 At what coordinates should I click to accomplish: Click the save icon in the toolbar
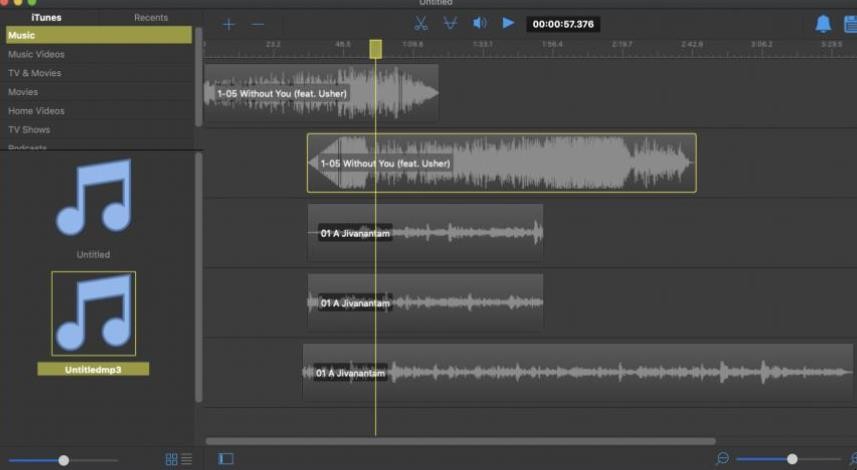(850, 24)
